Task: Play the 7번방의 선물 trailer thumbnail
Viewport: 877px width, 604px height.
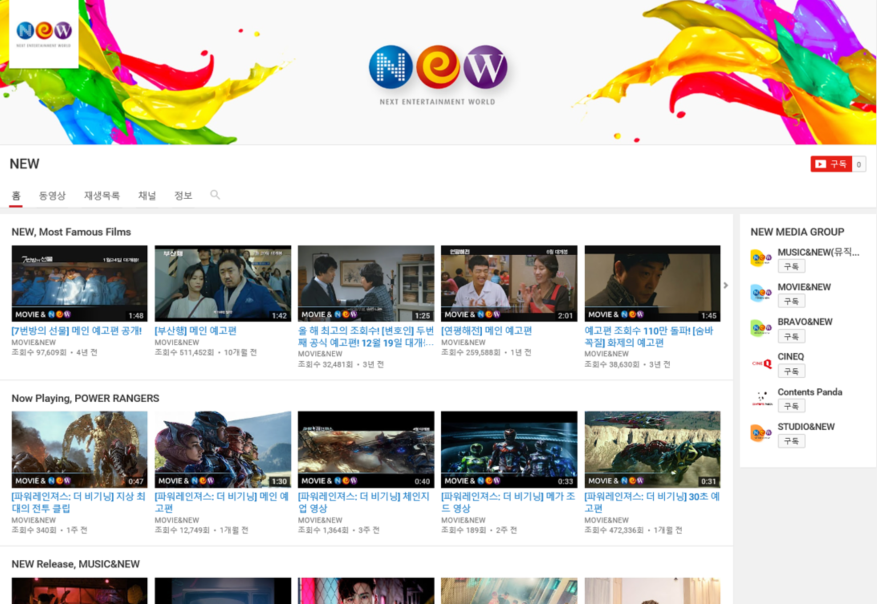Action: 79,283
